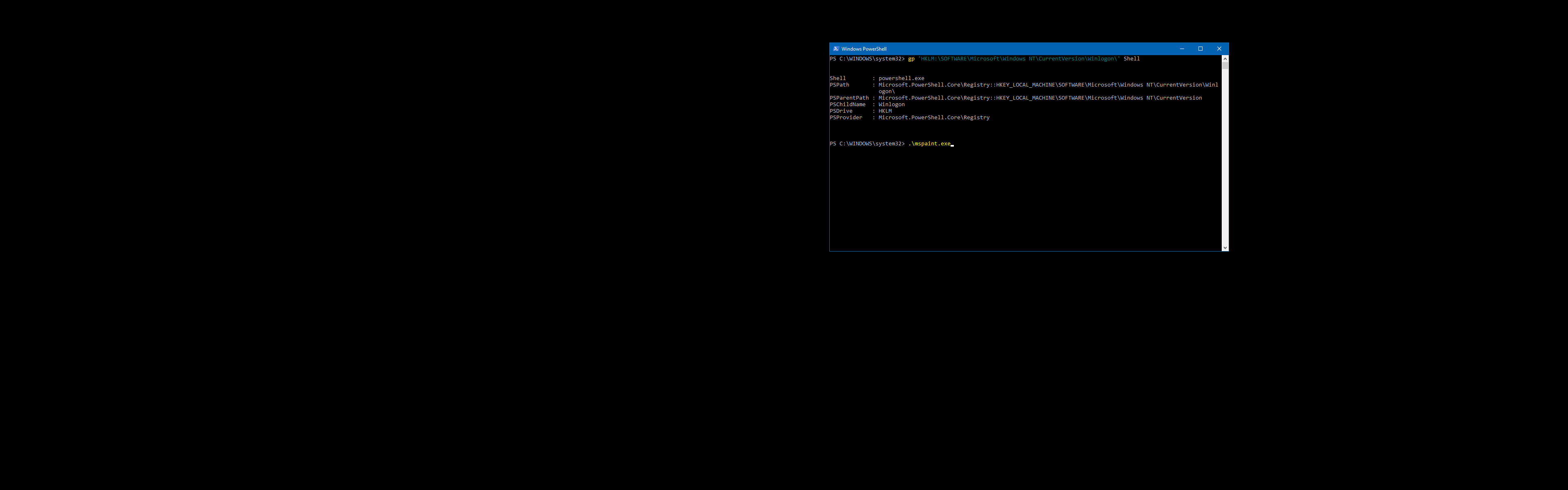Click the PSParentPath property label
The height and width of the screenshot is (490, 1568).
coord(849,98)
